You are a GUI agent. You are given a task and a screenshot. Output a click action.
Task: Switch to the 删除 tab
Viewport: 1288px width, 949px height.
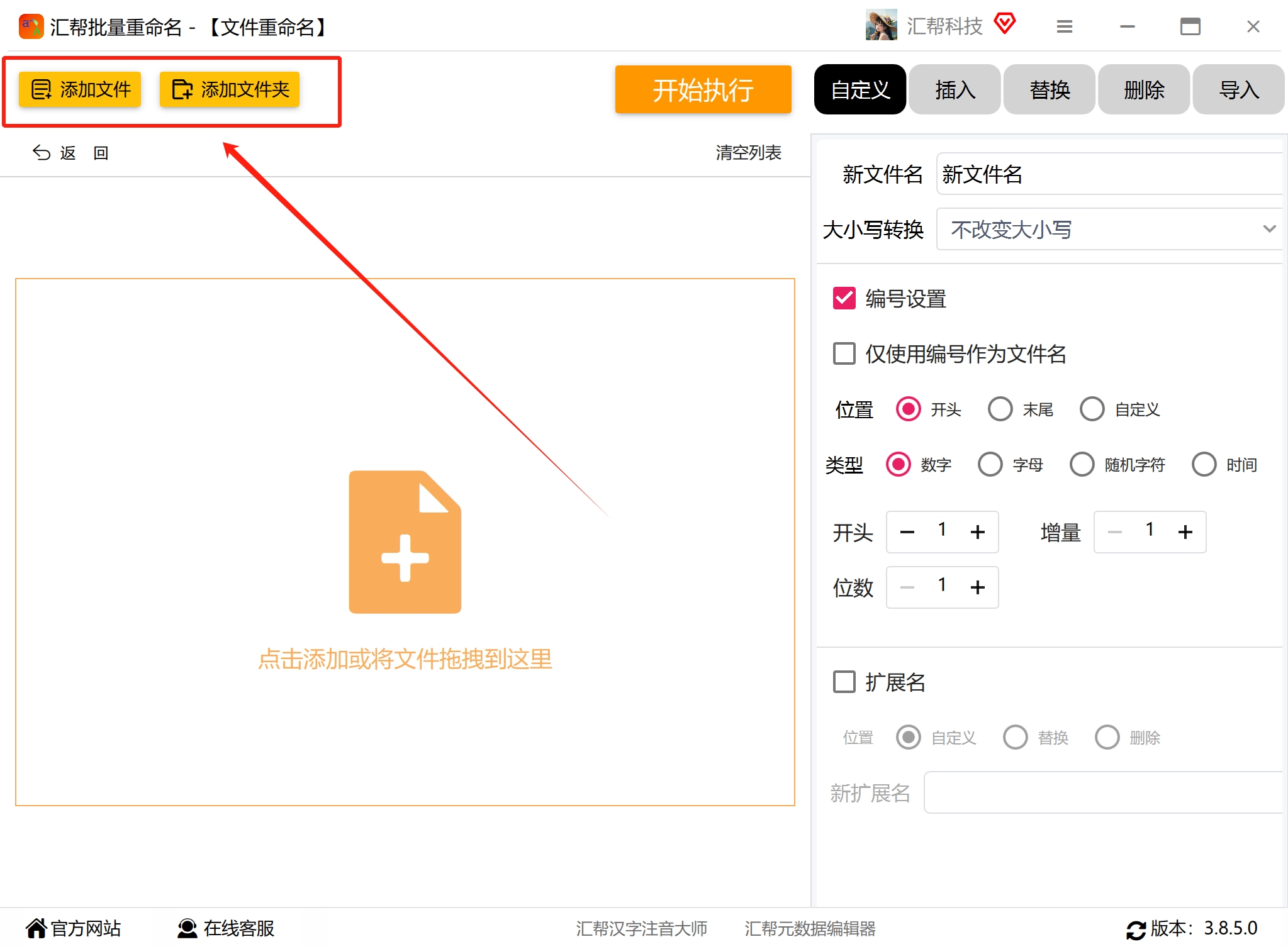pyautogui.click(x=1143, y=89)
